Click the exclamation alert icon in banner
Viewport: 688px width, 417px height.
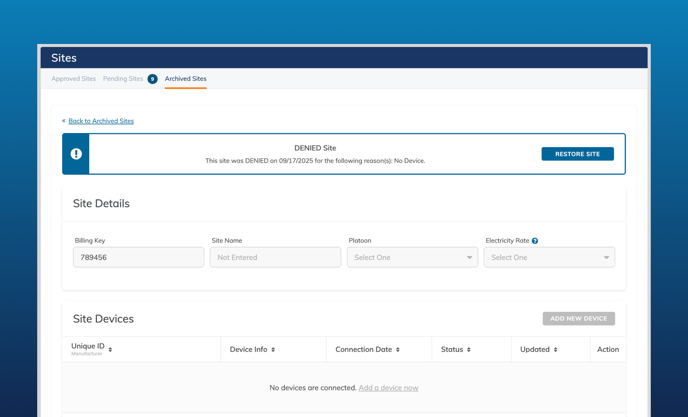(76, 154)
